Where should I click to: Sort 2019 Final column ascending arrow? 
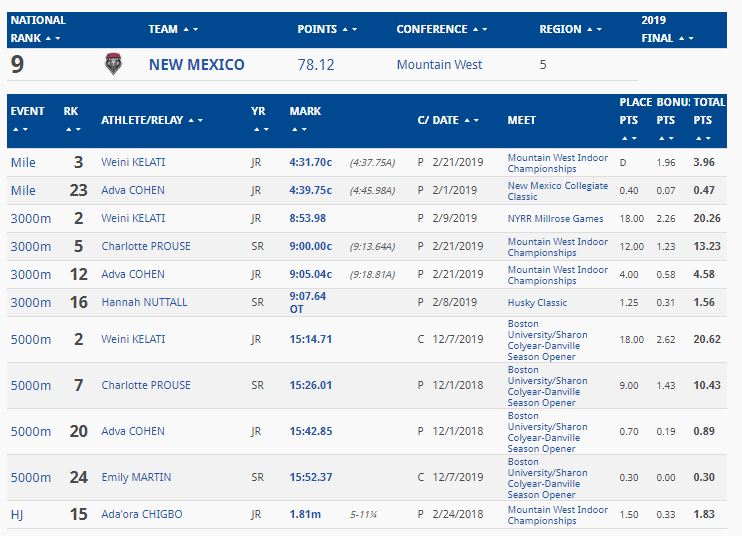click(x=681, y=38)
